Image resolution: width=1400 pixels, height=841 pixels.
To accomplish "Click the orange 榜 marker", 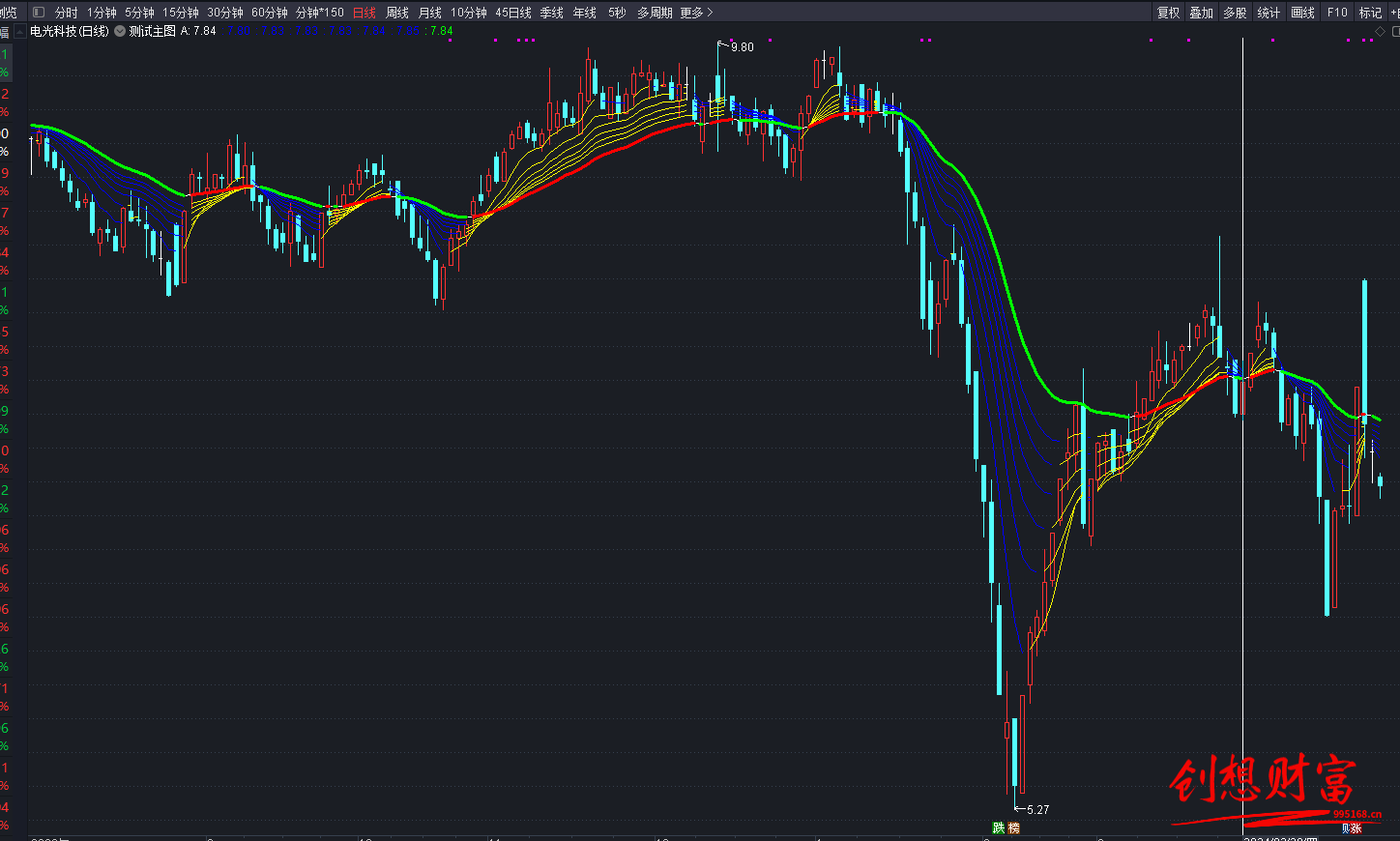I will 1013,827.
